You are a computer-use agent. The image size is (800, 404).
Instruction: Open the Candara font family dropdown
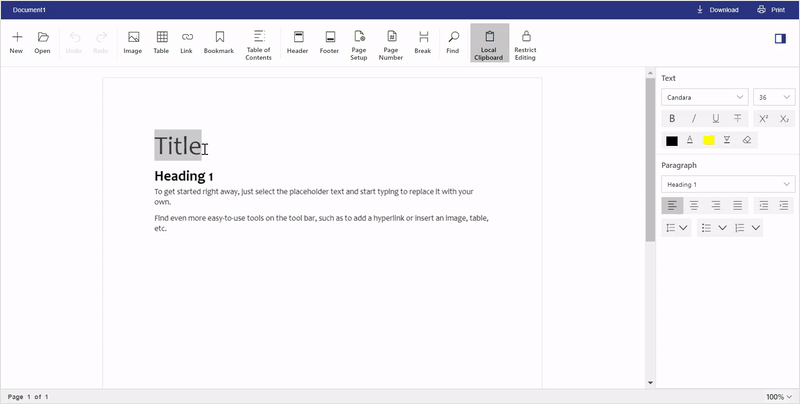tap(705, 97)
